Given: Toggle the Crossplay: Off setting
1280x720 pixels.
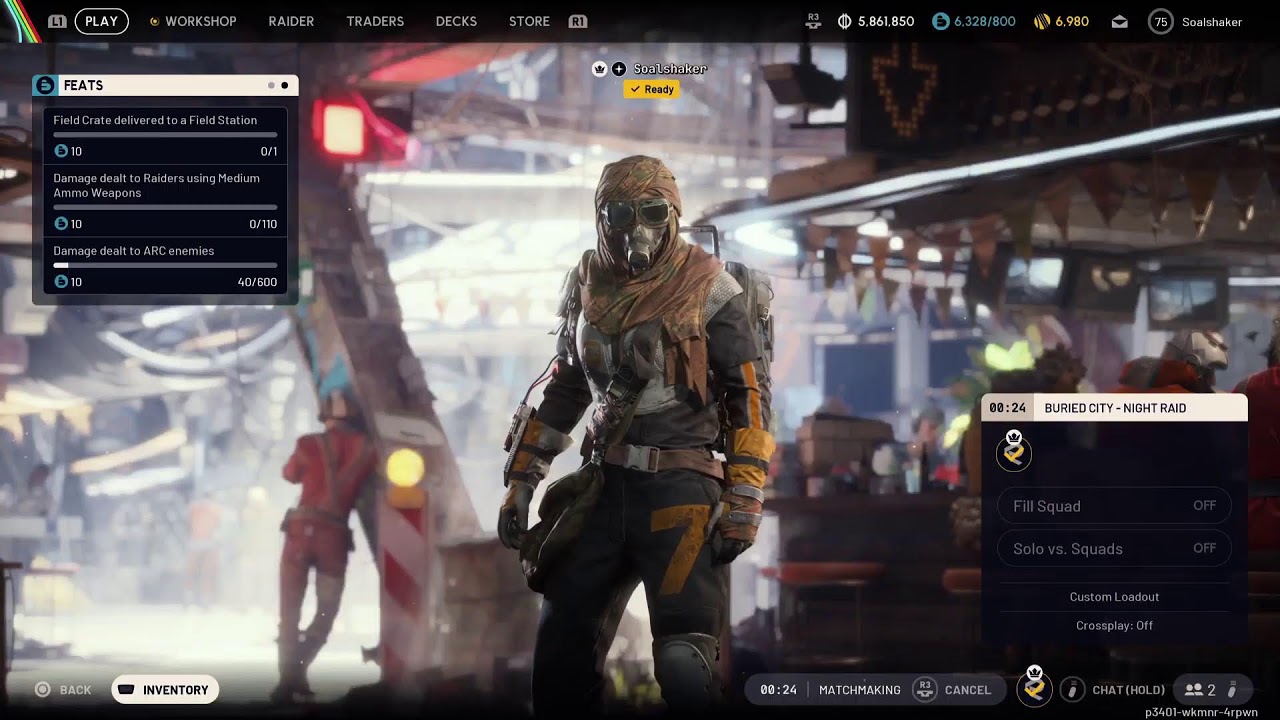Looking at the screenshot, I should tap(1114, 625).
